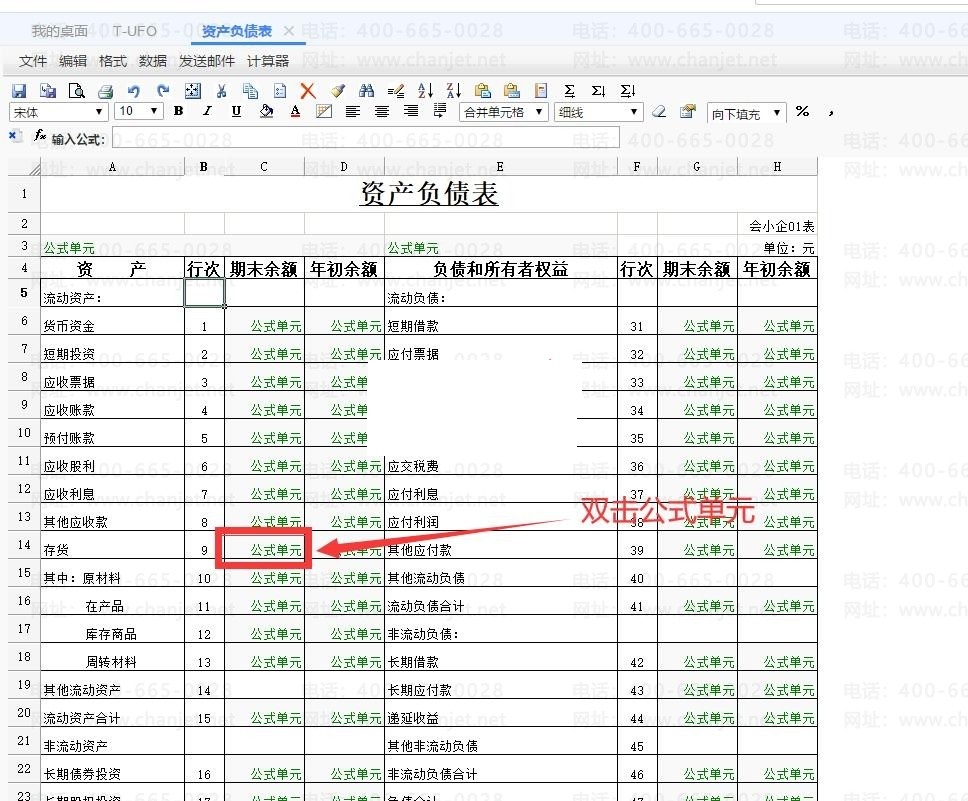Toggle Bold formatting
This screenshot has width=968, height=801.
pyautogui.click(x=178, y=111)
